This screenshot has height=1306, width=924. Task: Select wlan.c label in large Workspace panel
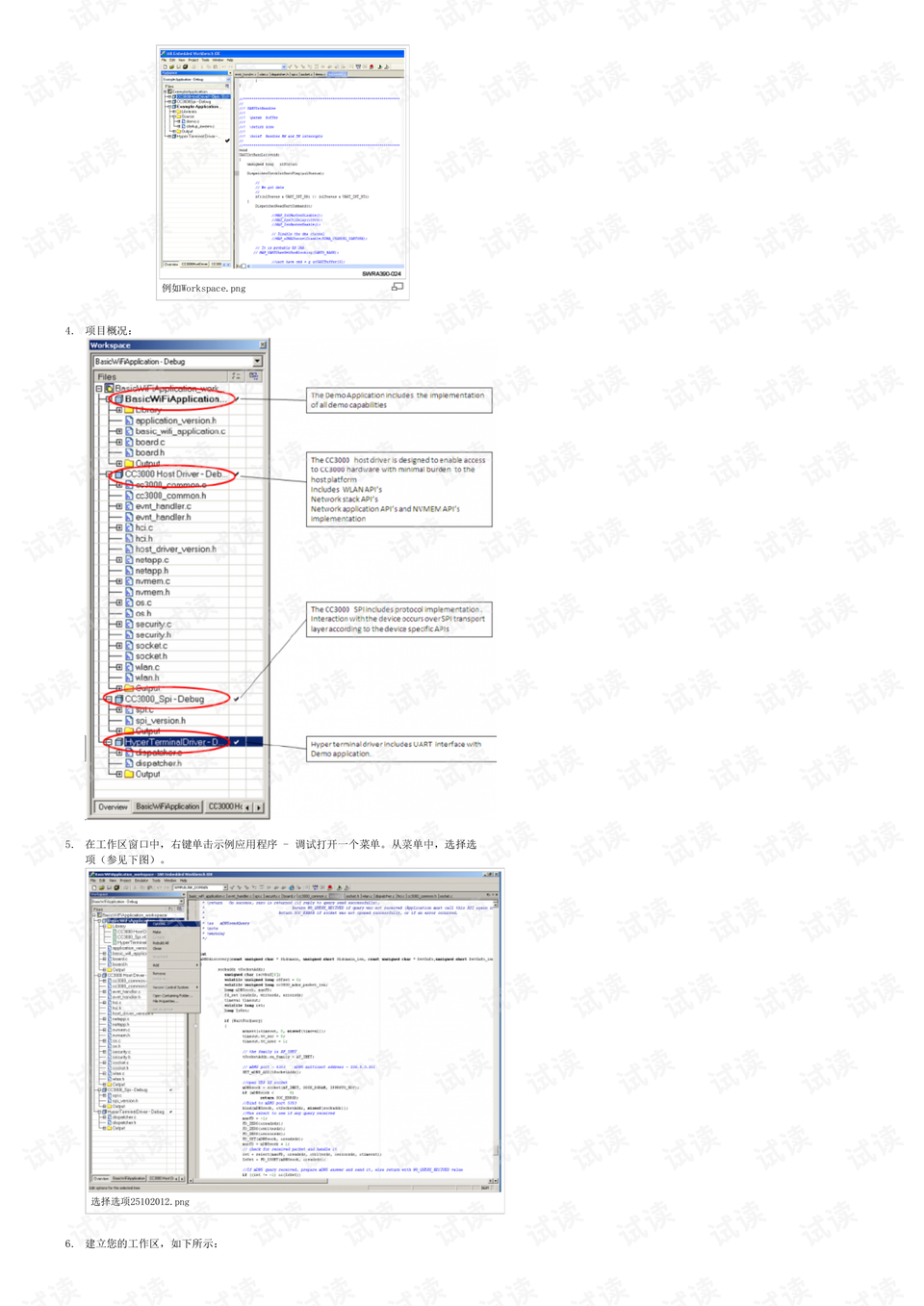[x=147, y=667]
